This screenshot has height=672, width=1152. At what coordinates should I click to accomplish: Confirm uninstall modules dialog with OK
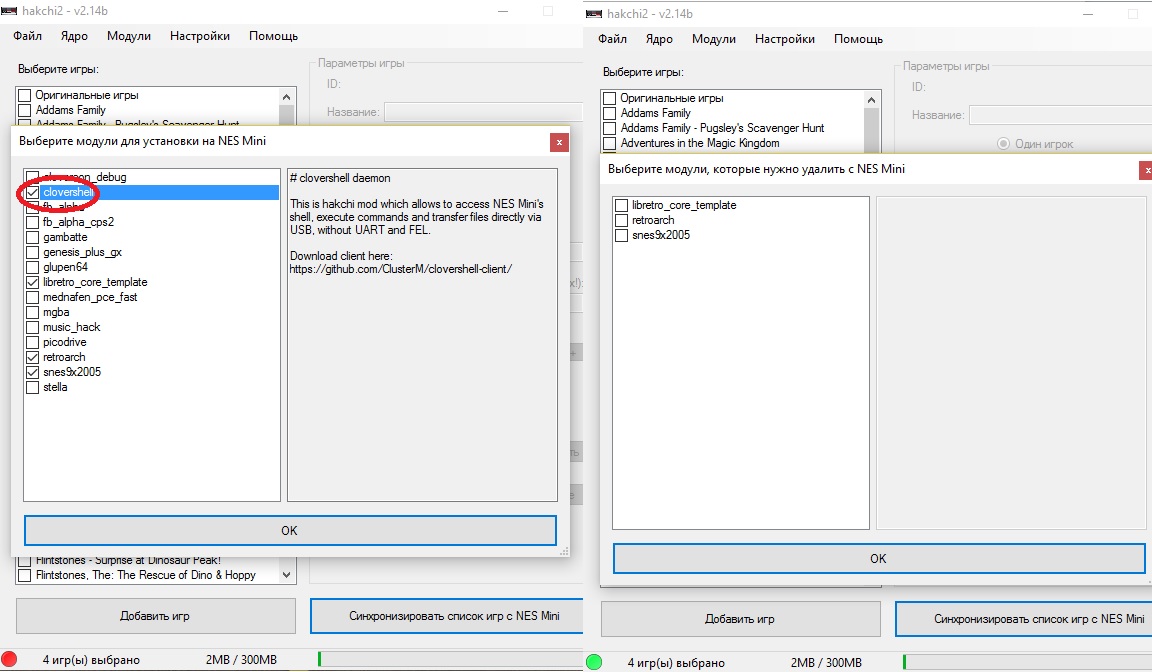pyautogui.click(x=879, y=558)
